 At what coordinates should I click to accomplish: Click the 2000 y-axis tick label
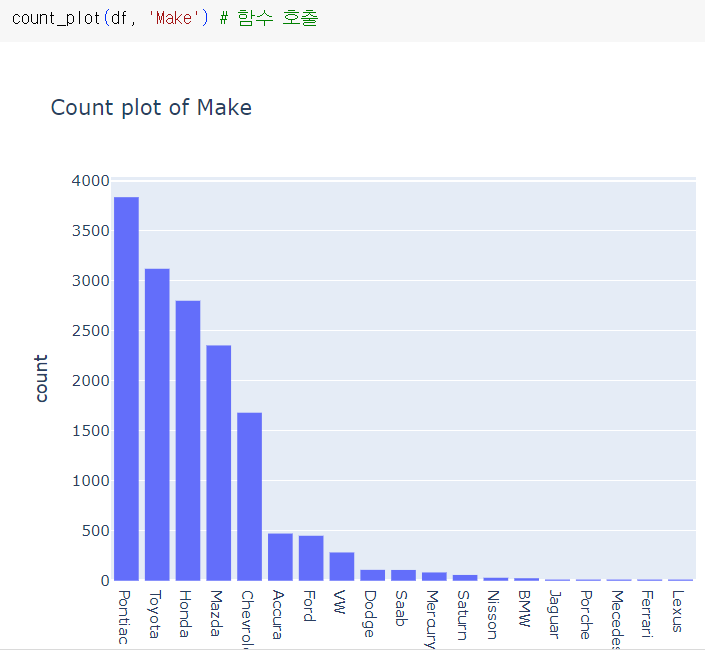click(90, 381)
